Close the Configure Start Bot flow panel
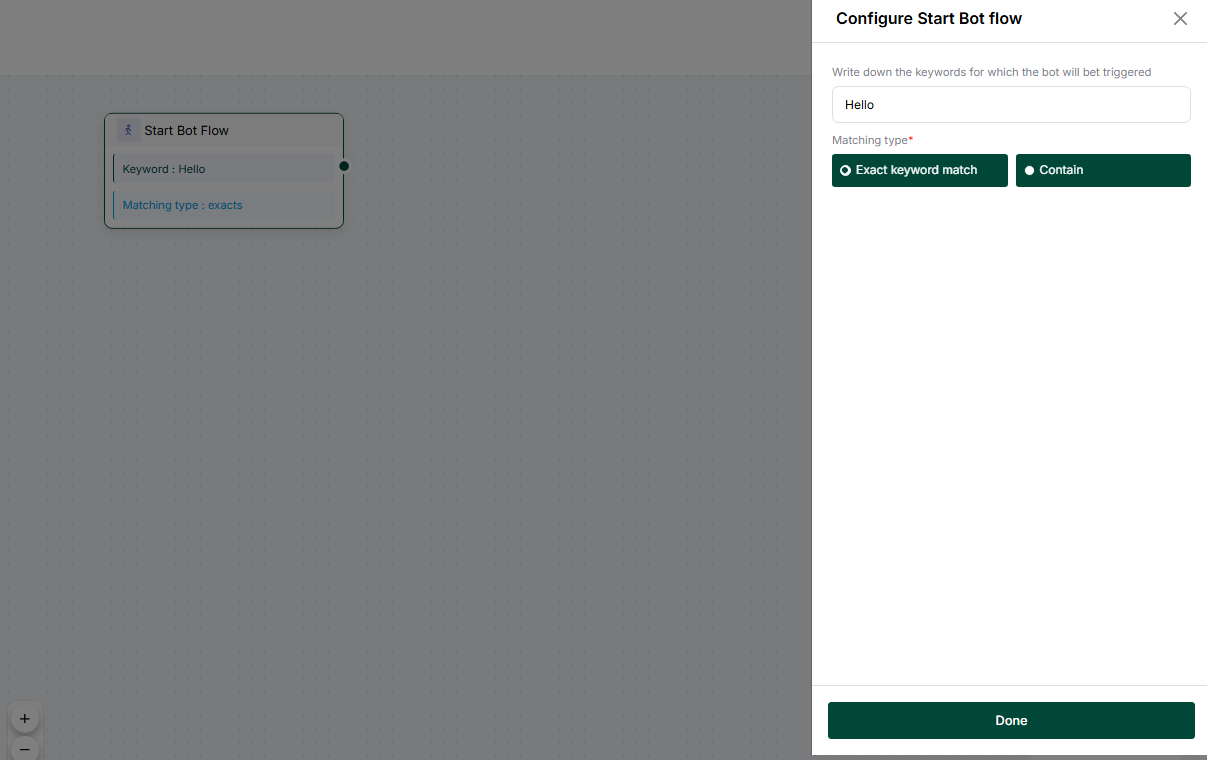The height and width of the screenshot is (760, 1207). [x=1180, y=19]
